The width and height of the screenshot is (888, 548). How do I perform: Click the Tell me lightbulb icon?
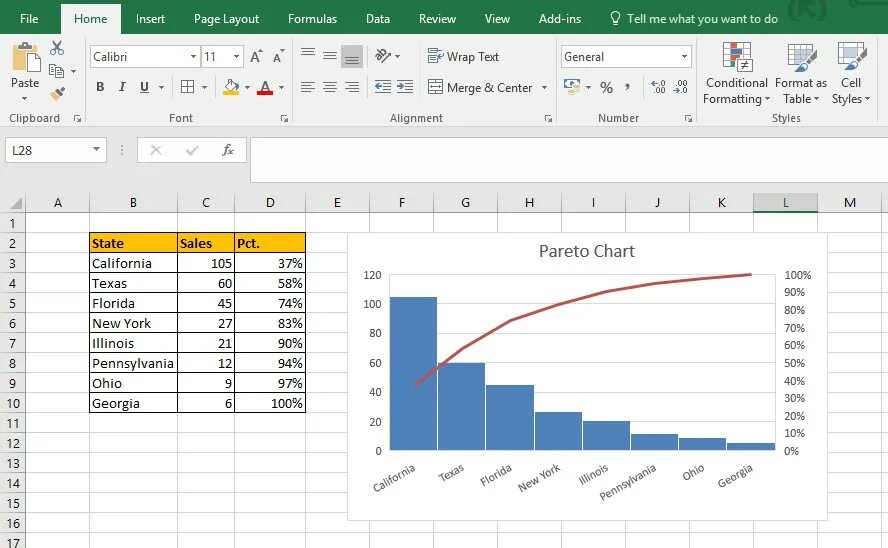pos(615,18)
